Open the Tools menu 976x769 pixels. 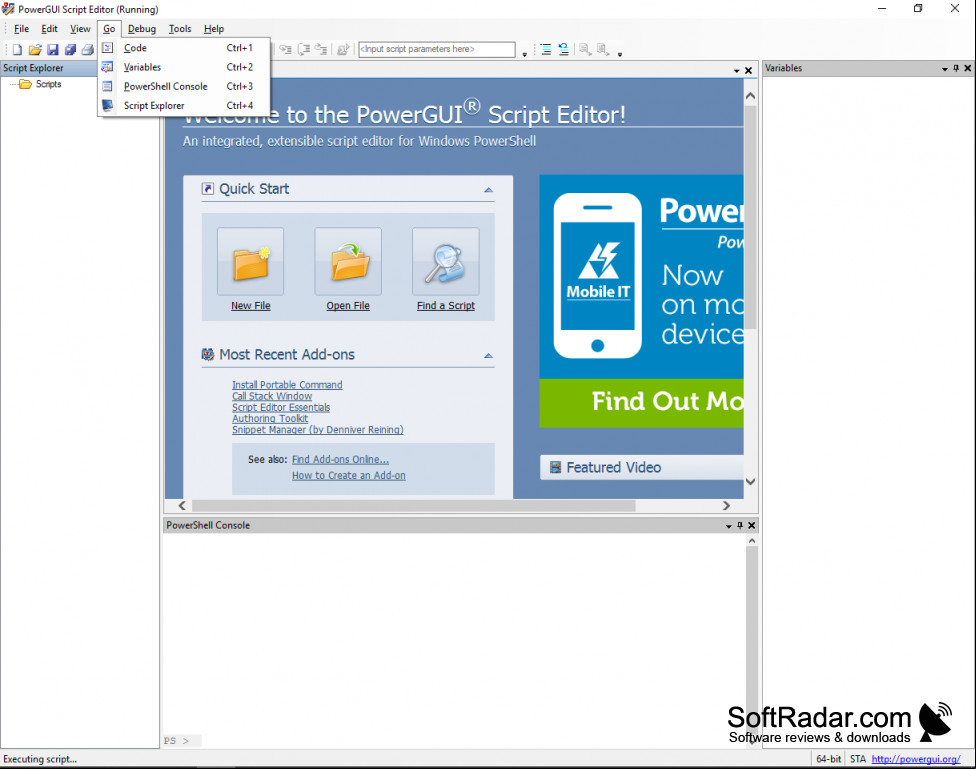click(x=180, y=29)
